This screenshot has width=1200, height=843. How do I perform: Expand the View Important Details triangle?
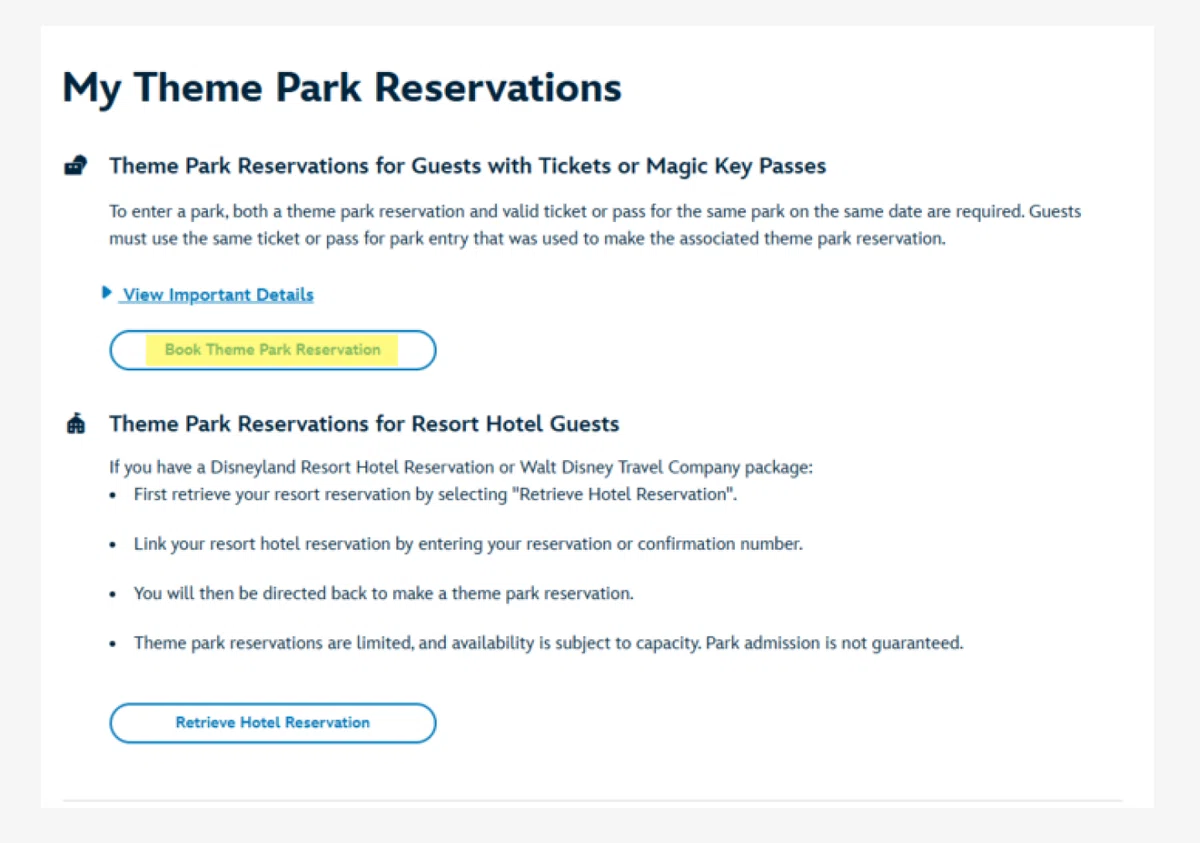pyautogui.click(x=107, y=293)
